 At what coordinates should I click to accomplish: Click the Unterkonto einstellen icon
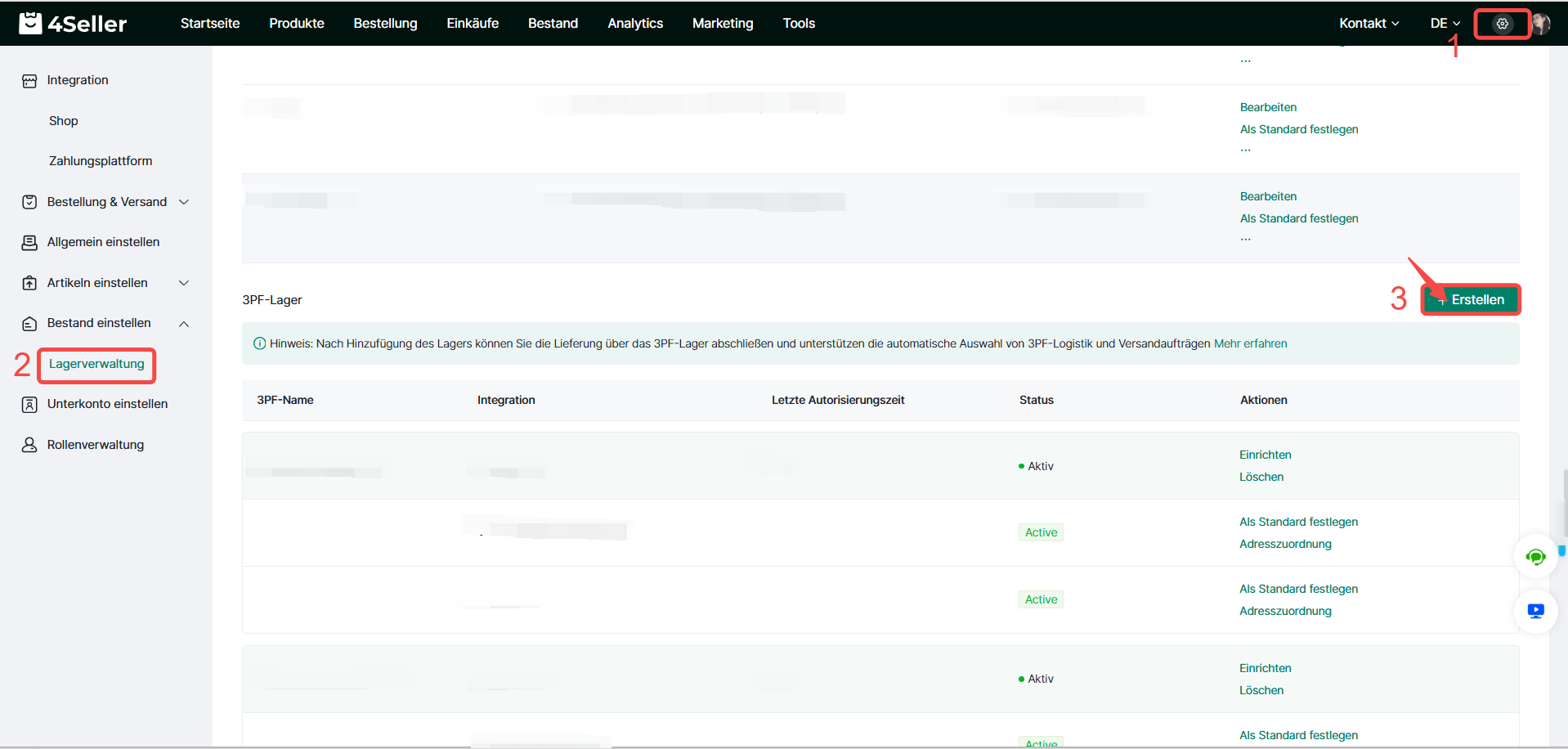coord(29,405)
